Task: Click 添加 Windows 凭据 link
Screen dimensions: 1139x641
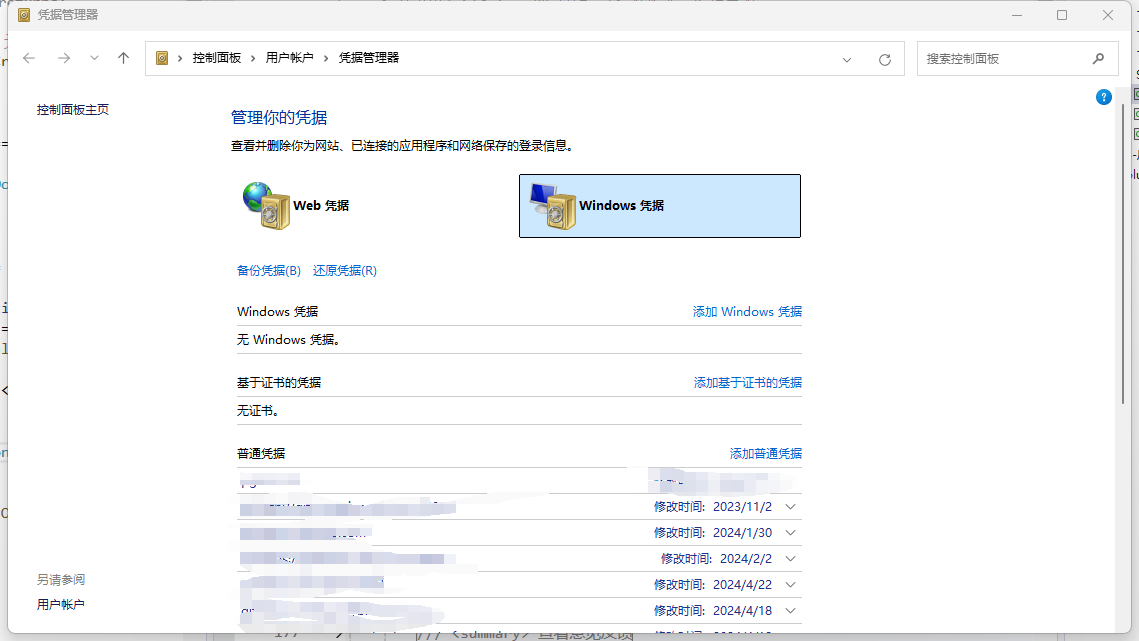Action: coord(747,312)
